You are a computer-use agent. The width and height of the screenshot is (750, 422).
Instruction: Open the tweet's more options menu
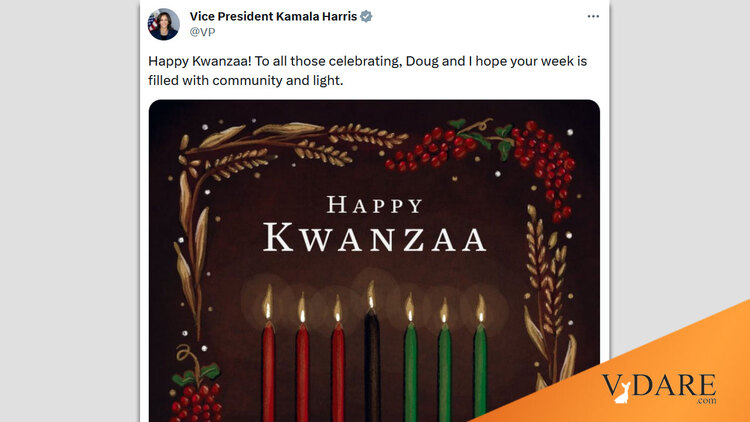click(593, 16)
